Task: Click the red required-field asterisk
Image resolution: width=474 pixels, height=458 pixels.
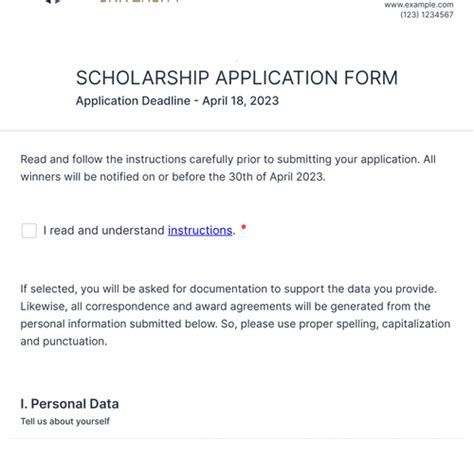Action: (244, 227)
